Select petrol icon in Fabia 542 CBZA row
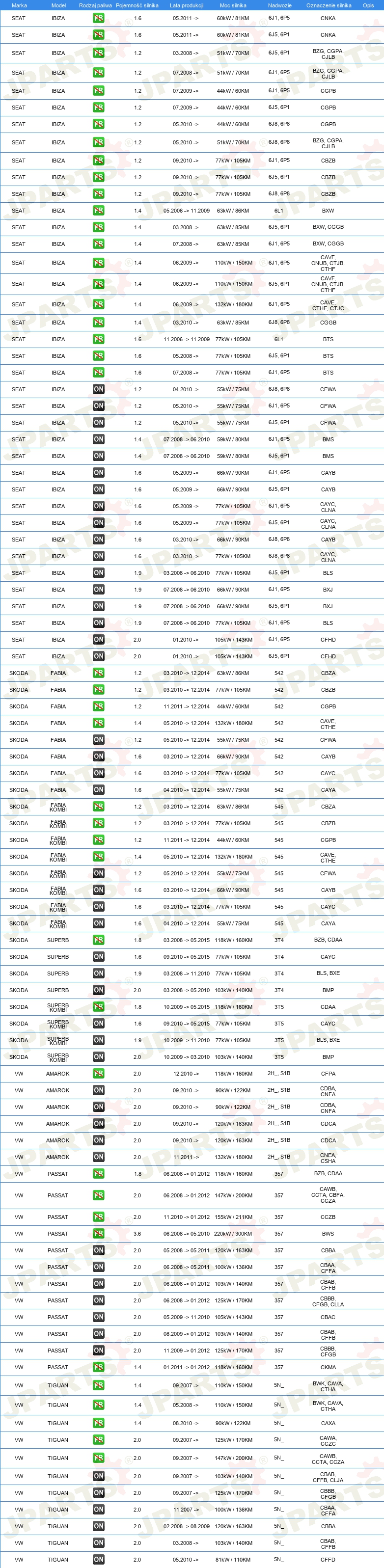Viewport: 384px width, 1568px height. point(98,673)
